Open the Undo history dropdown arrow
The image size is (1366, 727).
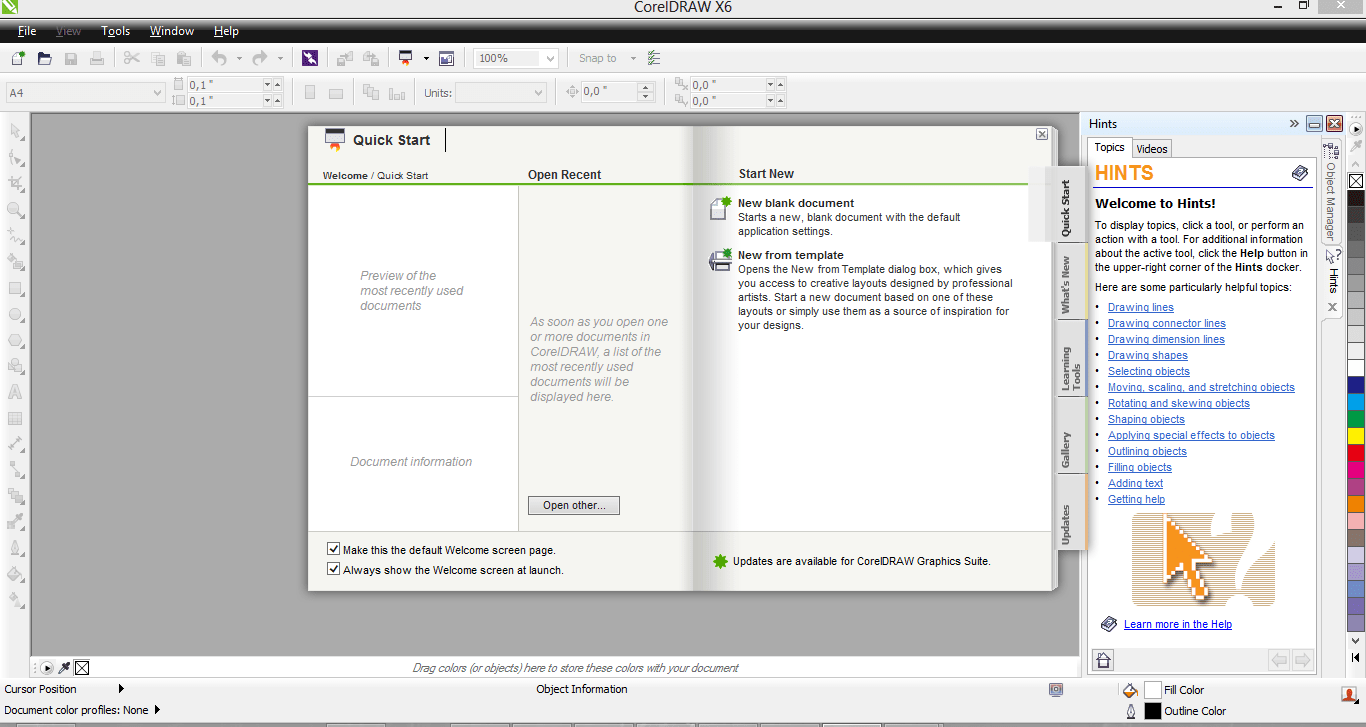point(239,58)
